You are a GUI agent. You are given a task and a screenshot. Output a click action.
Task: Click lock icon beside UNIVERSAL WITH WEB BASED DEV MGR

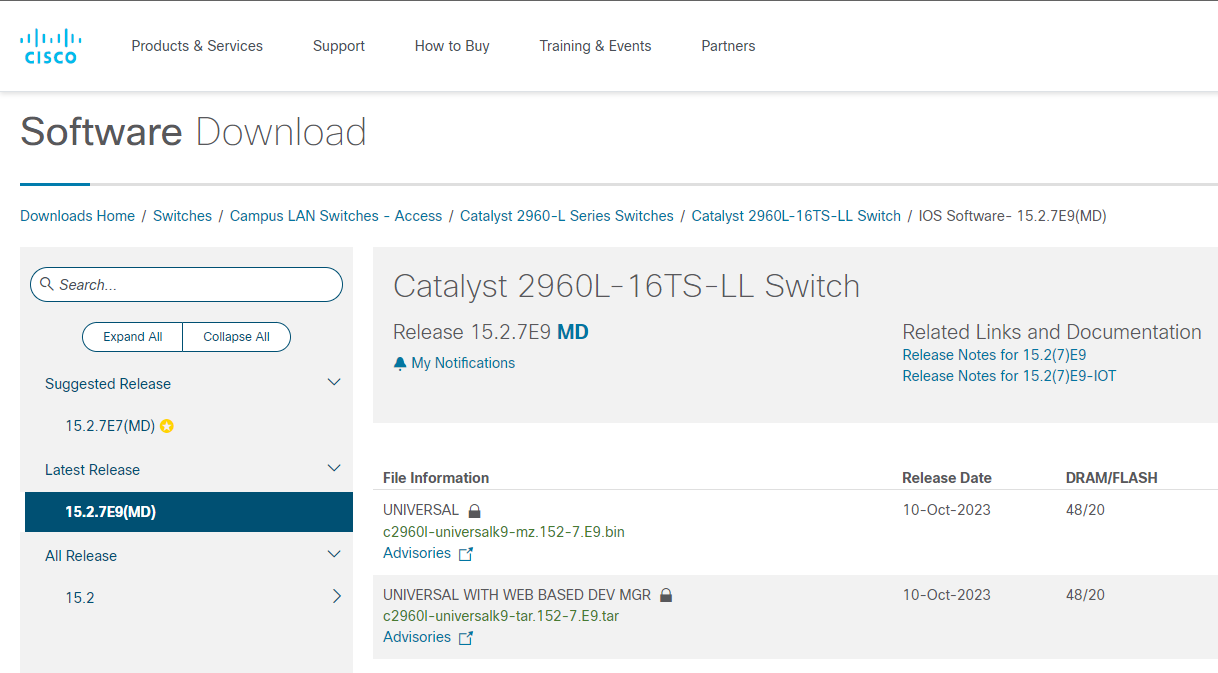pos(666,595)
